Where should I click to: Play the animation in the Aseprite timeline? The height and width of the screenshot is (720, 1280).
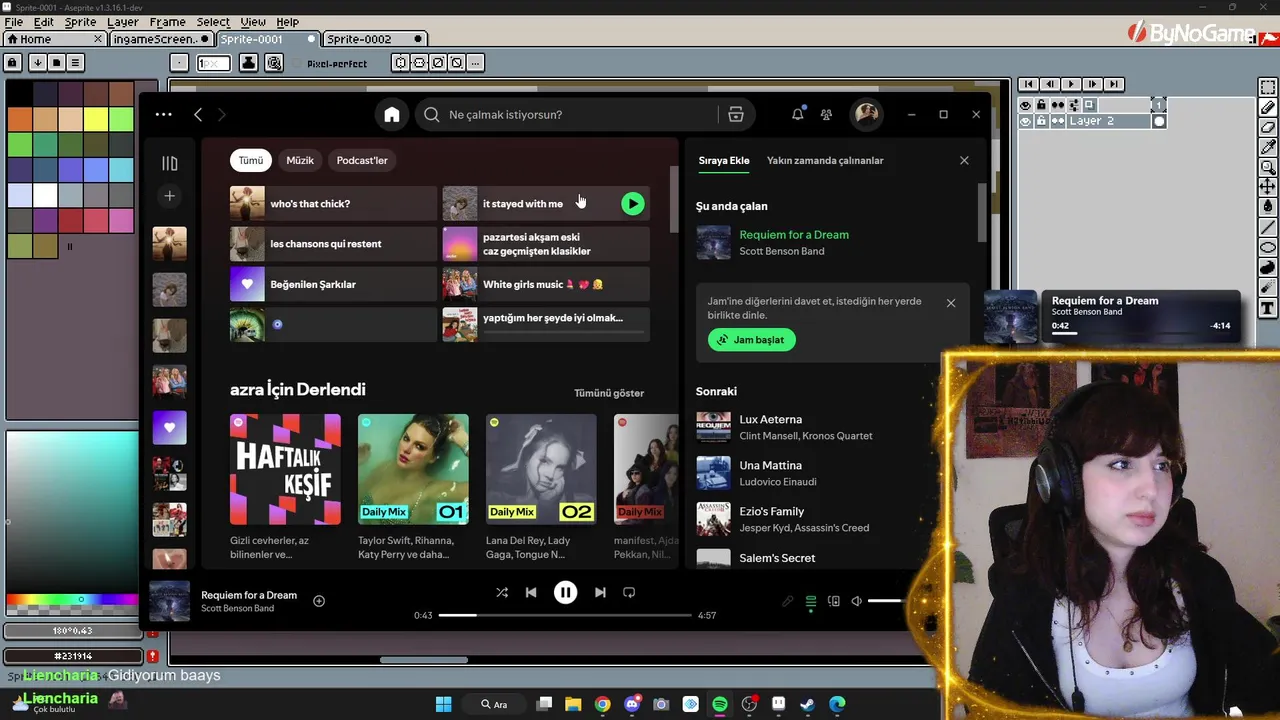pos(1071,84)
